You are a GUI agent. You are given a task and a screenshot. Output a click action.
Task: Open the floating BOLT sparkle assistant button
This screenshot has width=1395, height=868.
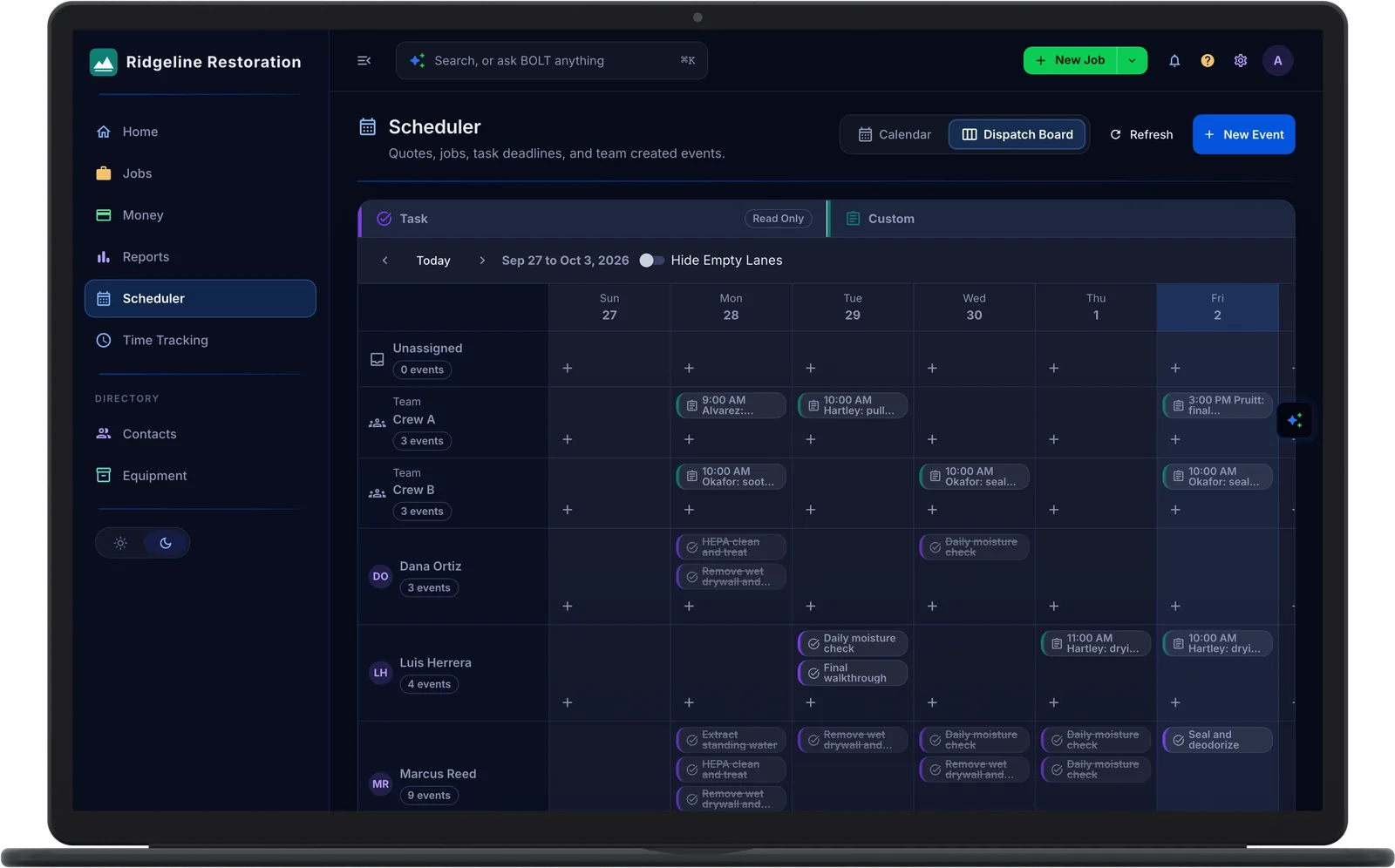click(1295, 421)
